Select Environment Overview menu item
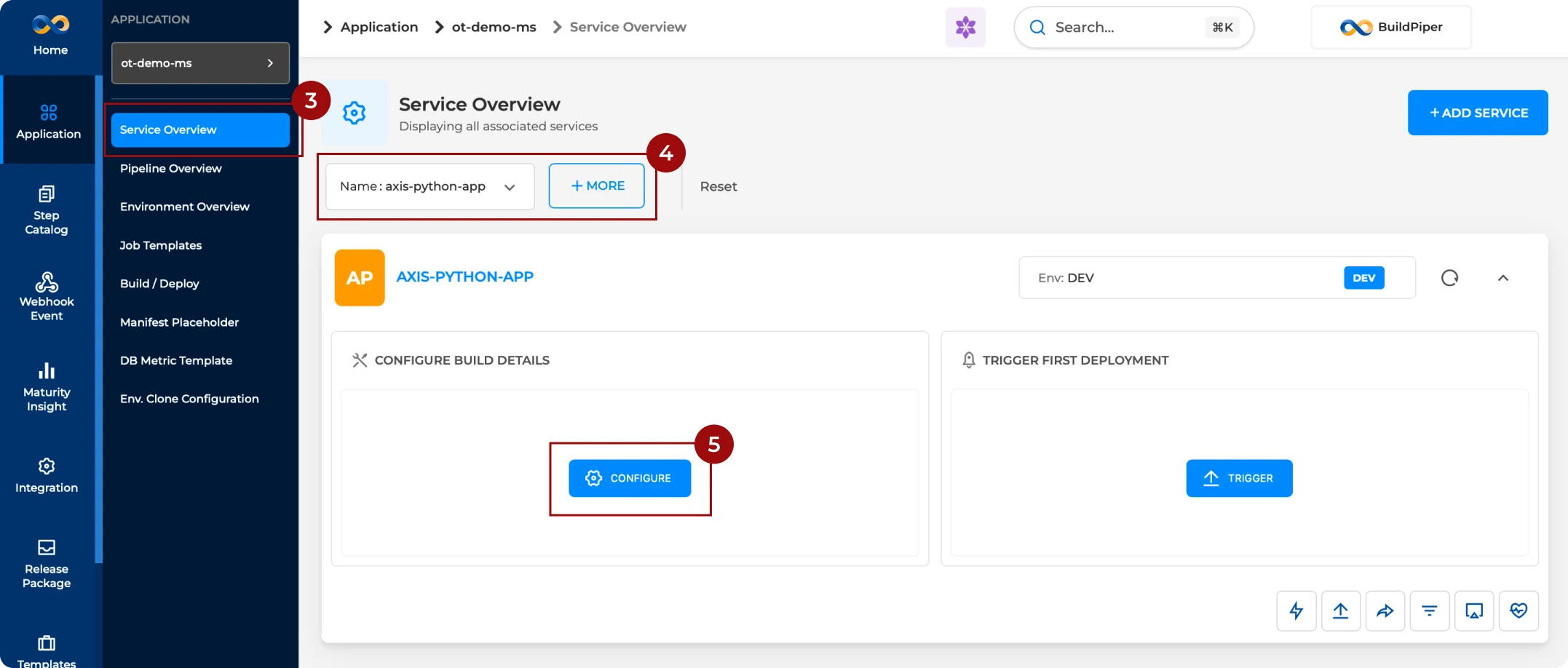 (x=184, y=207)
